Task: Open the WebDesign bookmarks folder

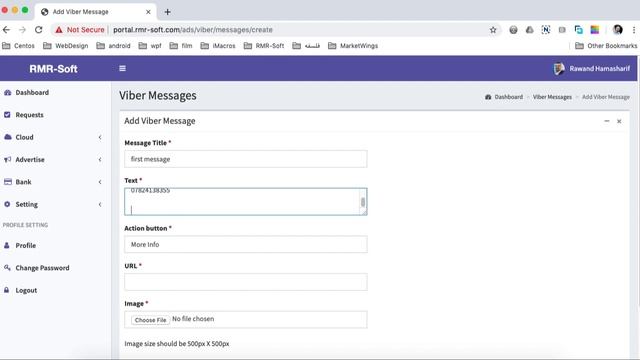Action: pyautogui.click(x=66, y=46)
